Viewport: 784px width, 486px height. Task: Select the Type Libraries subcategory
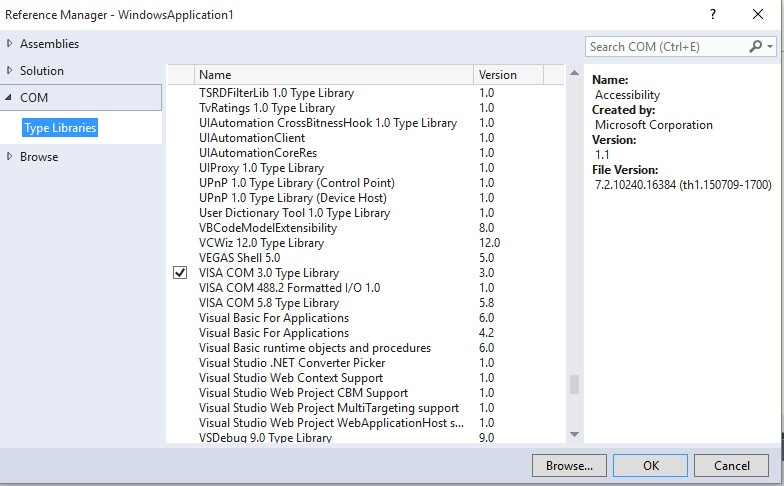coord(60,128)
